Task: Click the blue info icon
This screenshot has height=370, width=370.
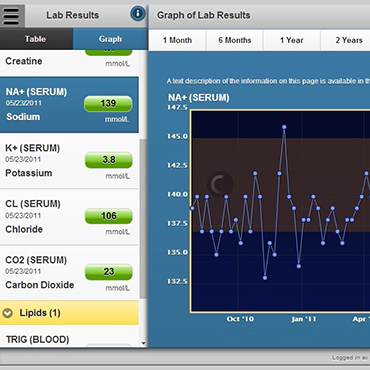Action: (138, 14)
